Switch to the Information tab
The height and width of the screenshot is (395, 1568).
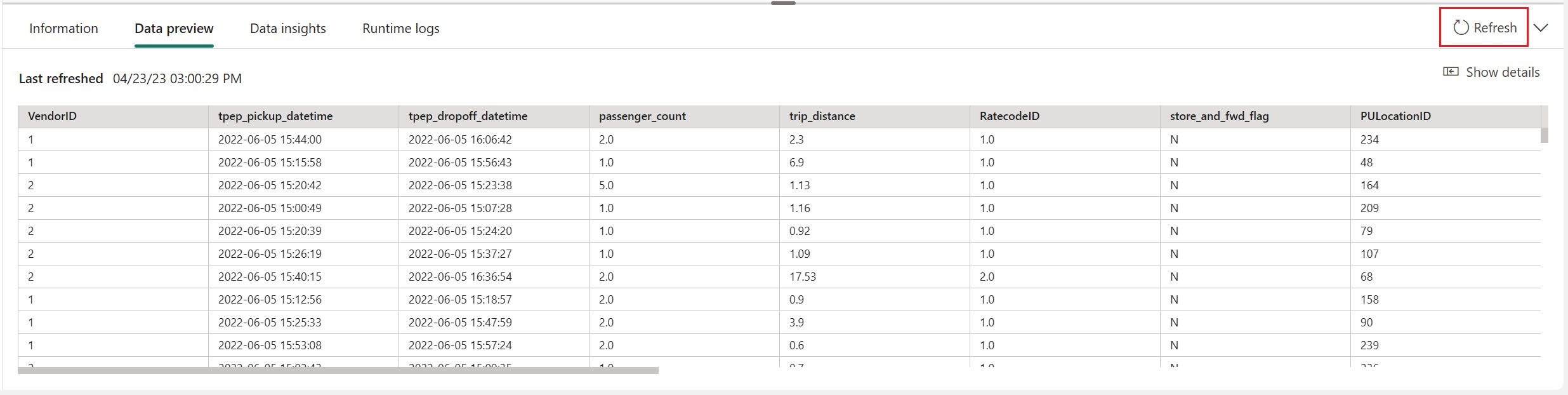[63, 29]
